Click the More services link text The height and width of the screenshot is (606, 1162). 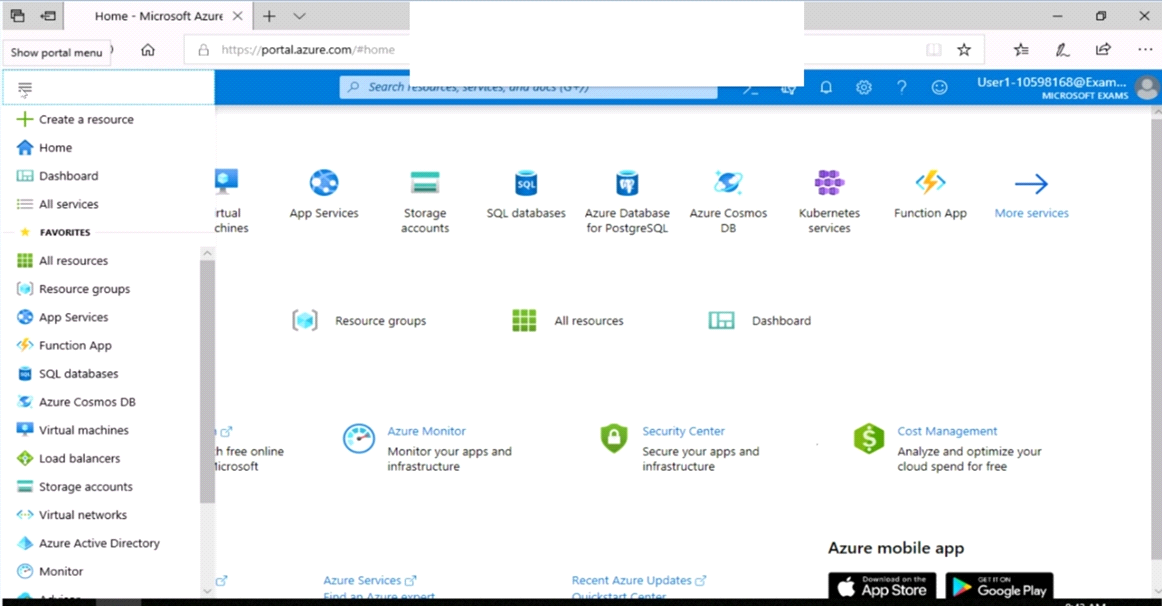(x=1032, y=213)
